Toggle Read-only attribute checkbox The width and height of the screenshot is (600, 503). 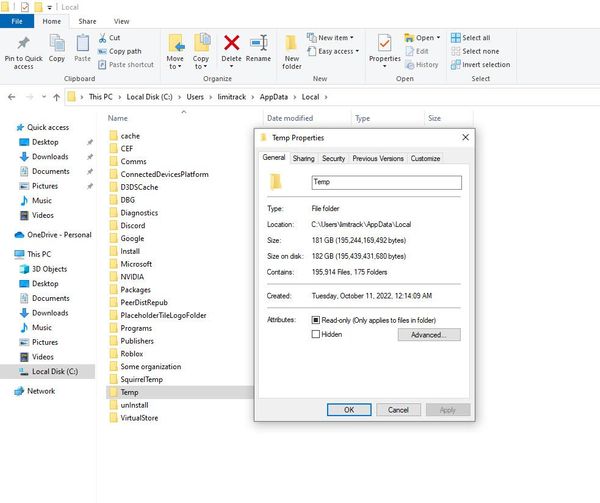click(316, 320)
